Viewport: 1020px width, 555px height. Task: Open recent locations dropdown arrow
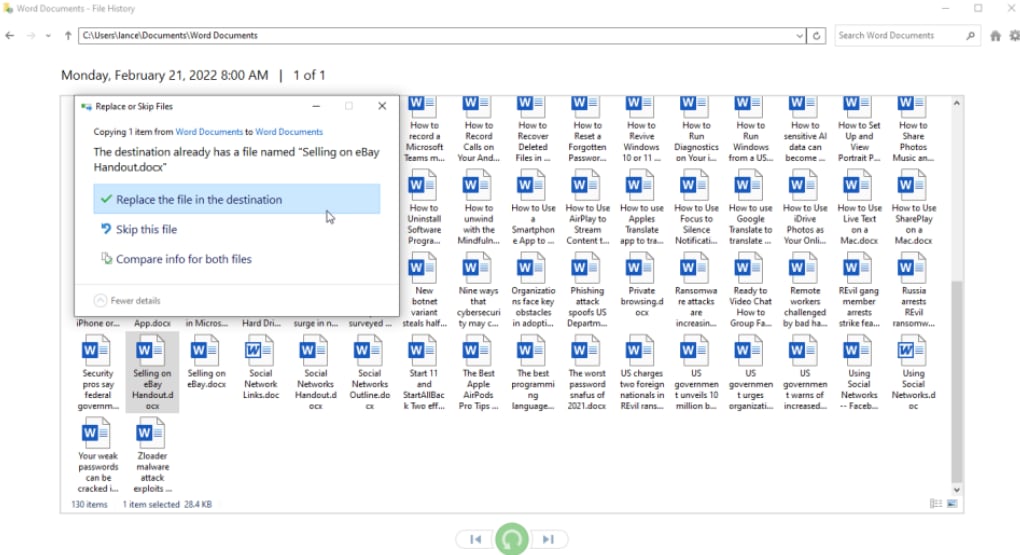click(x=48, y=36)
